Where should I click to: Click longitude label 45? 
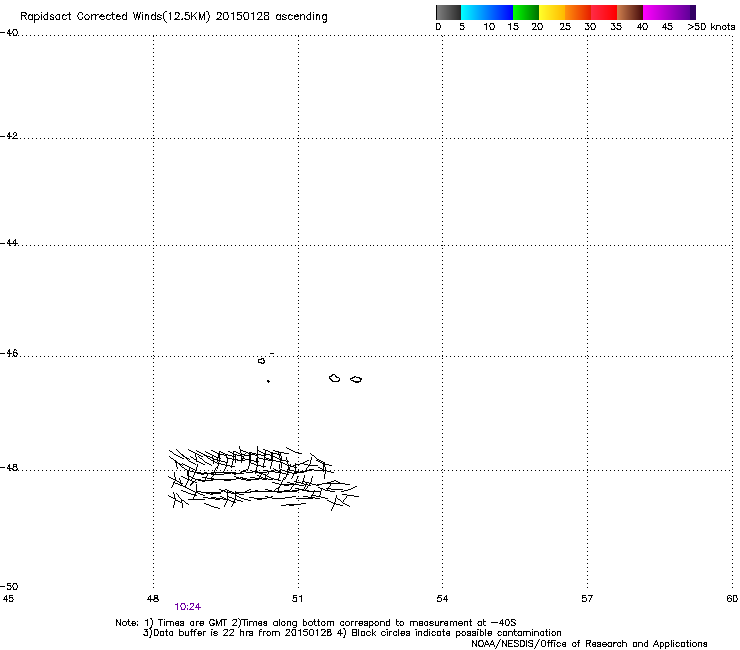[8, 599]
